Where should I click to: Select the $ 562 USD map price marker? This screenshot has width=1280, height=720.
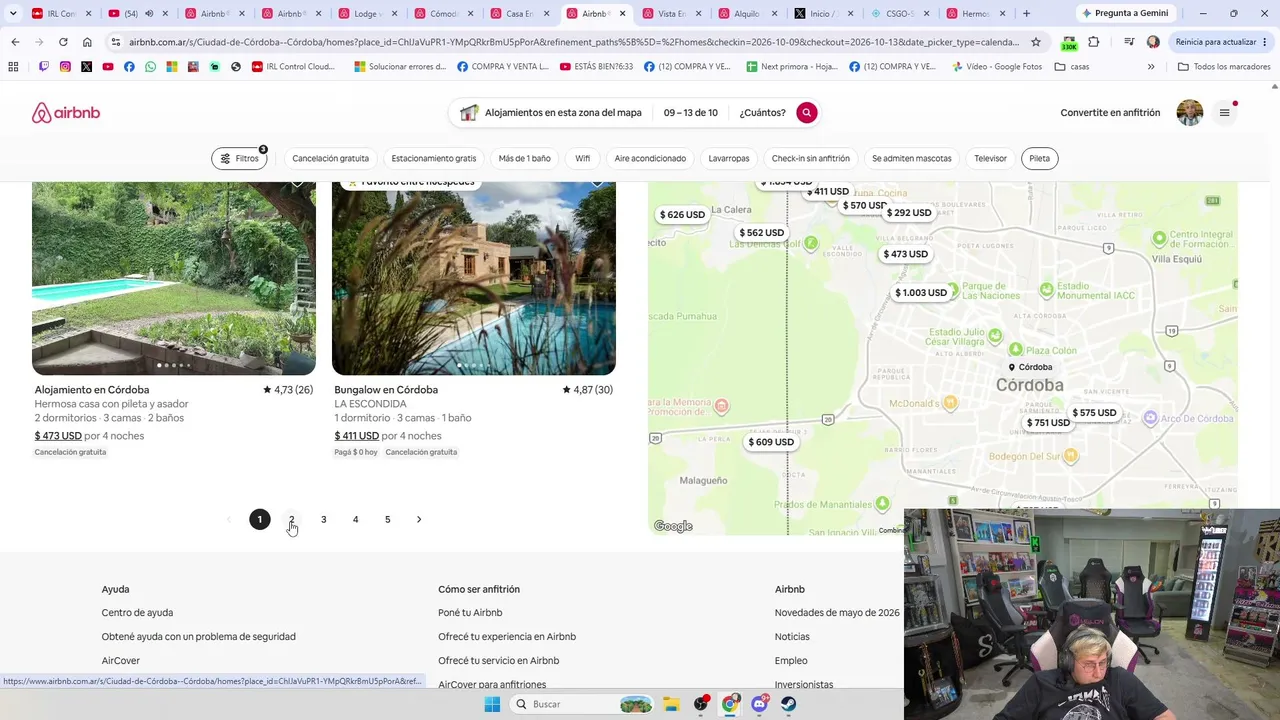click(x=762, y=233)
